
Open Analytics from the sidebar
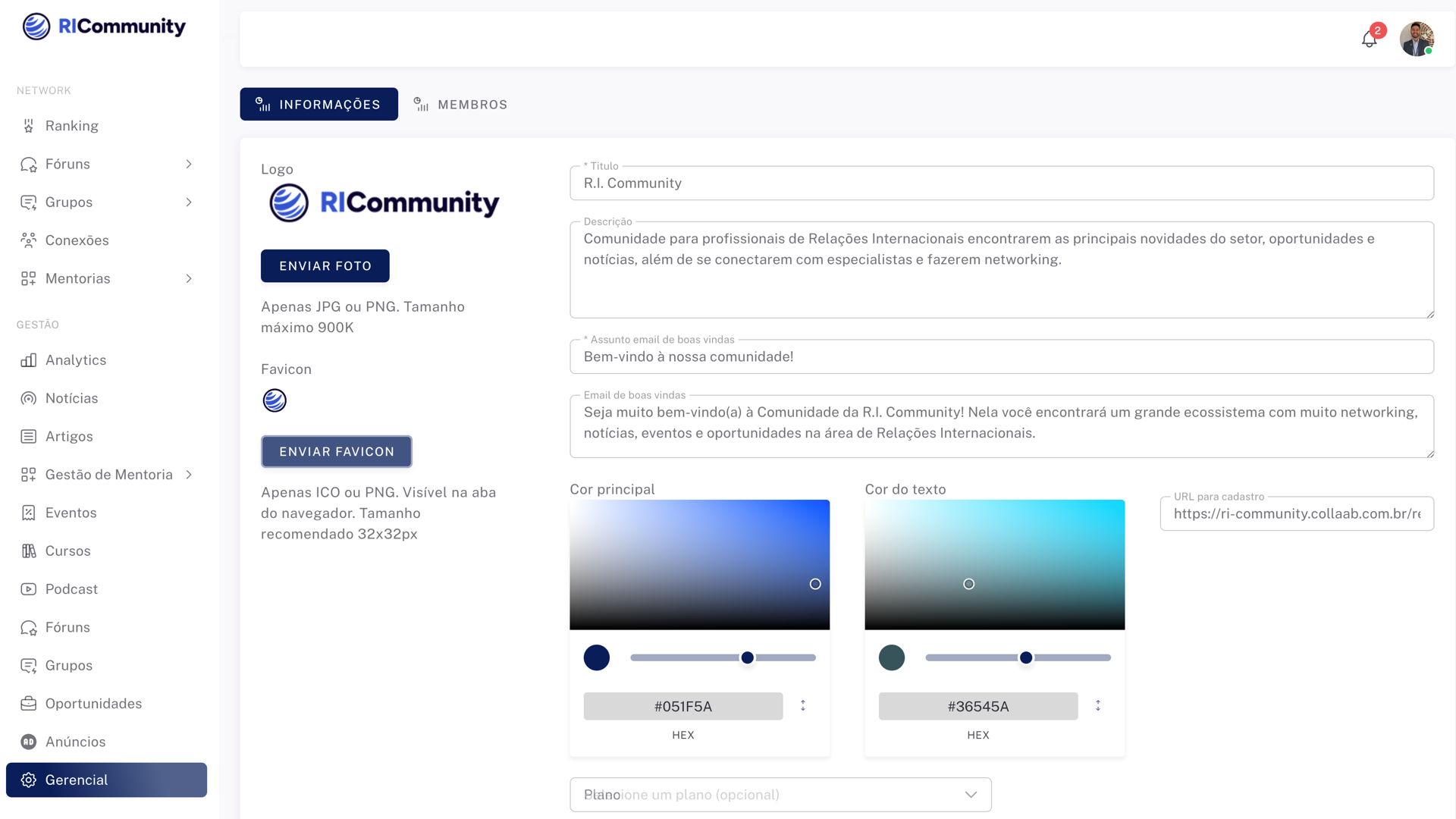[x=75, y=360]
